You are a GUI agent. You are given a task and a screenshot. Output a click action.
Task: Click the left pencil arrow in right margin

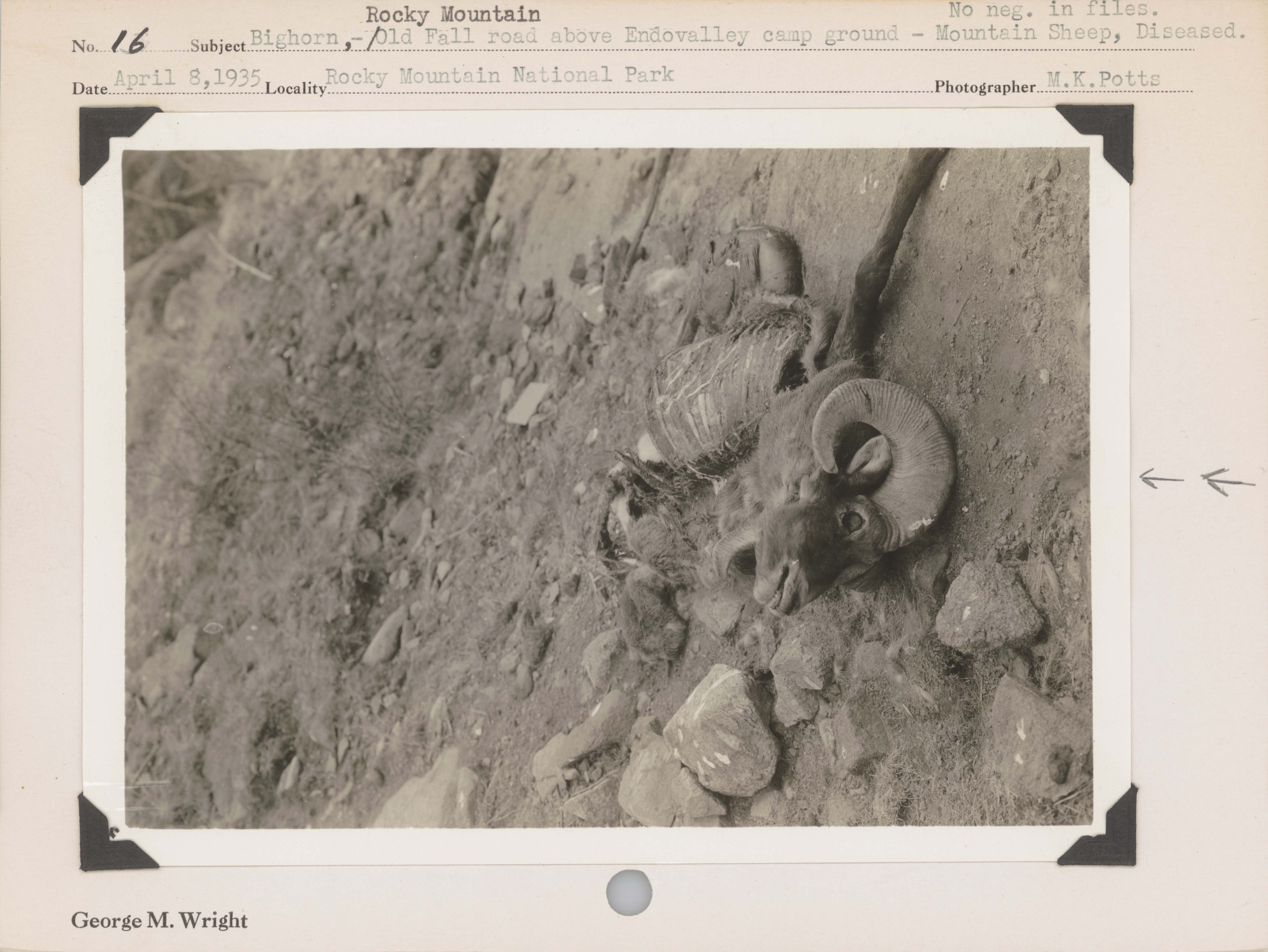(x=1161, y=479)
